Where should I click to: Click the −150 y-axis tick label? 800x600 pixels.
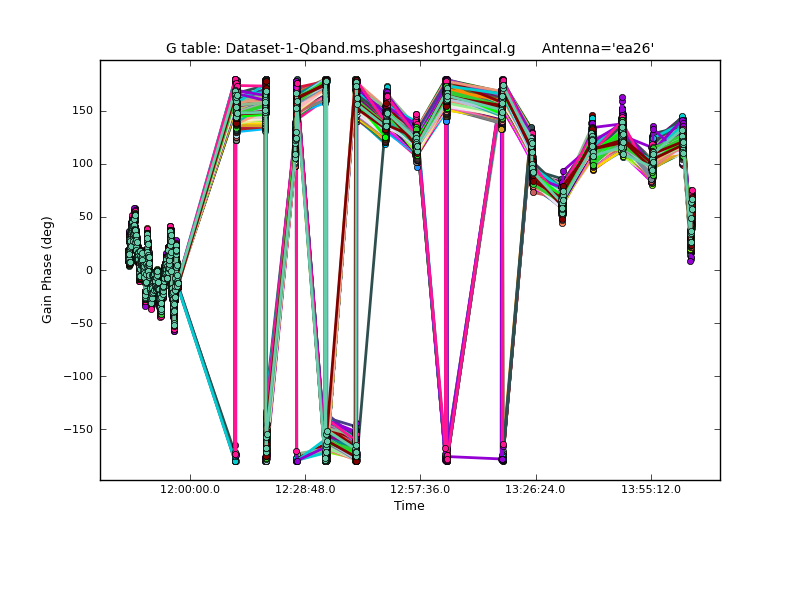point(77,430)
